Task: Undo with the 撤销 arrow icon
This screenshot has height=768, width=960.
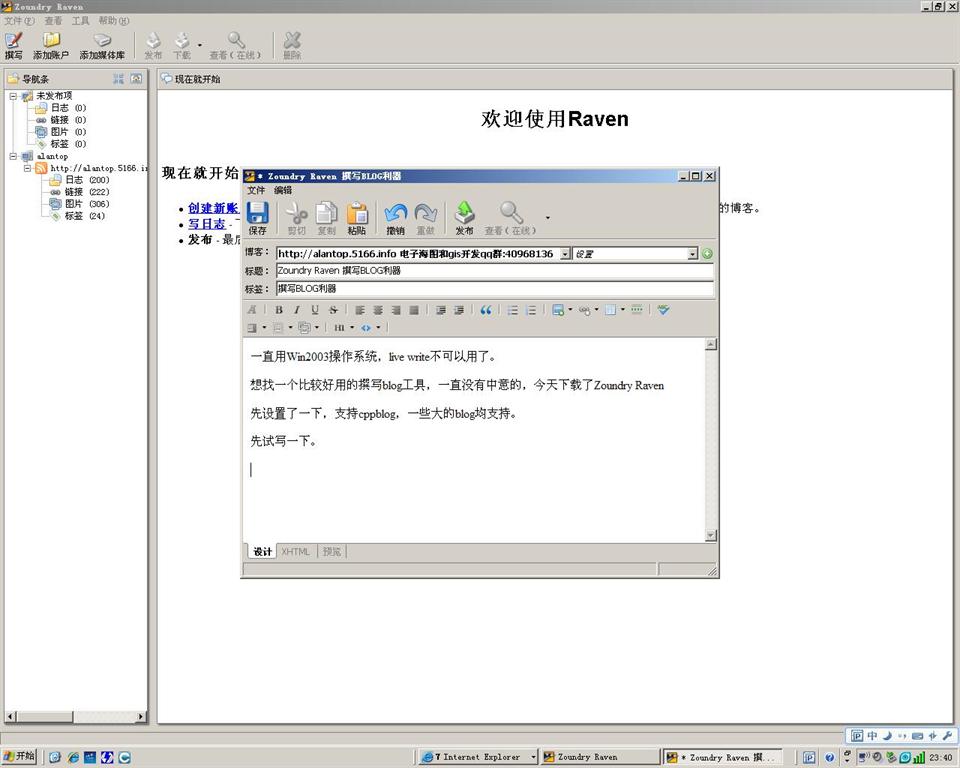Action: click(396, 218)
